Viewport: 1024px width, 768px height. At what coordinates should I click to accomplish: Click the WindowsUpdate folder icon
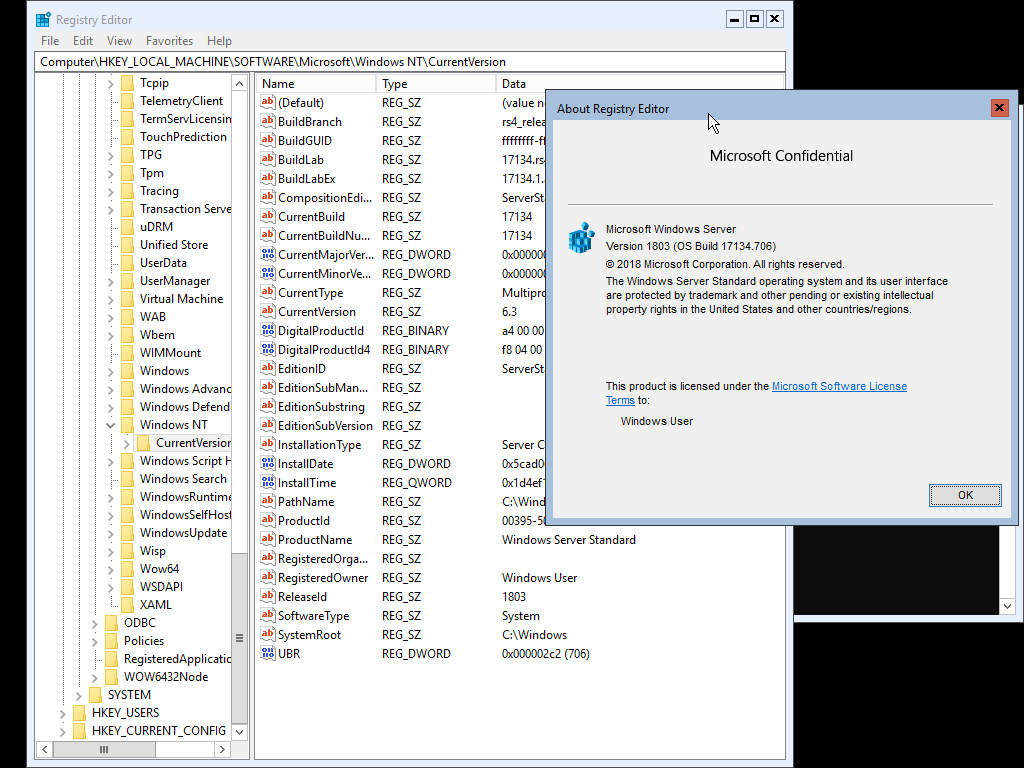(x=127, y=533)
